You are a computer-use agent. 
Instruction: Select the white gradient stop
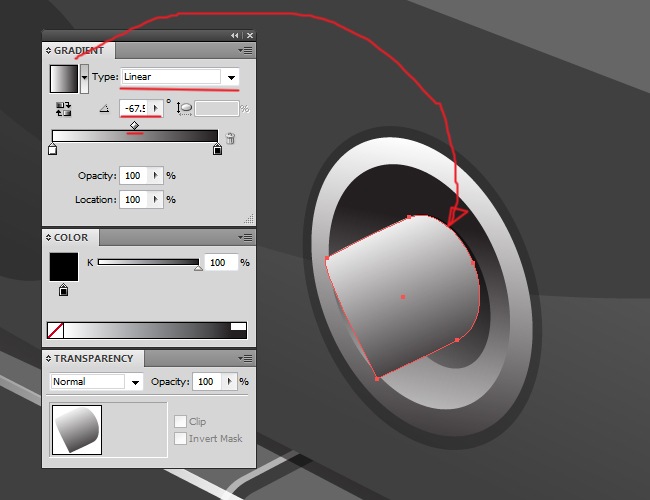click(52, 149)
